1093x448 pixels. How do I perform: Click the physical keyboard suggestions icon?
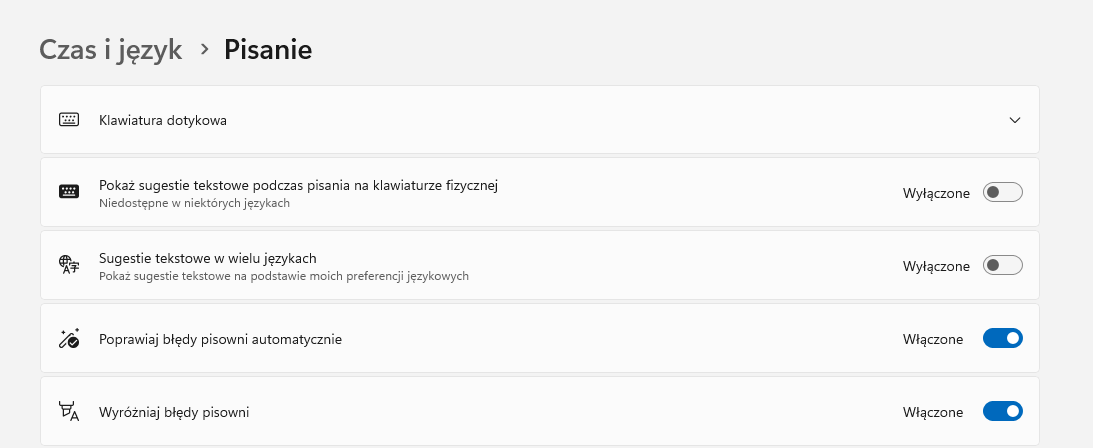tap(69, 192)
